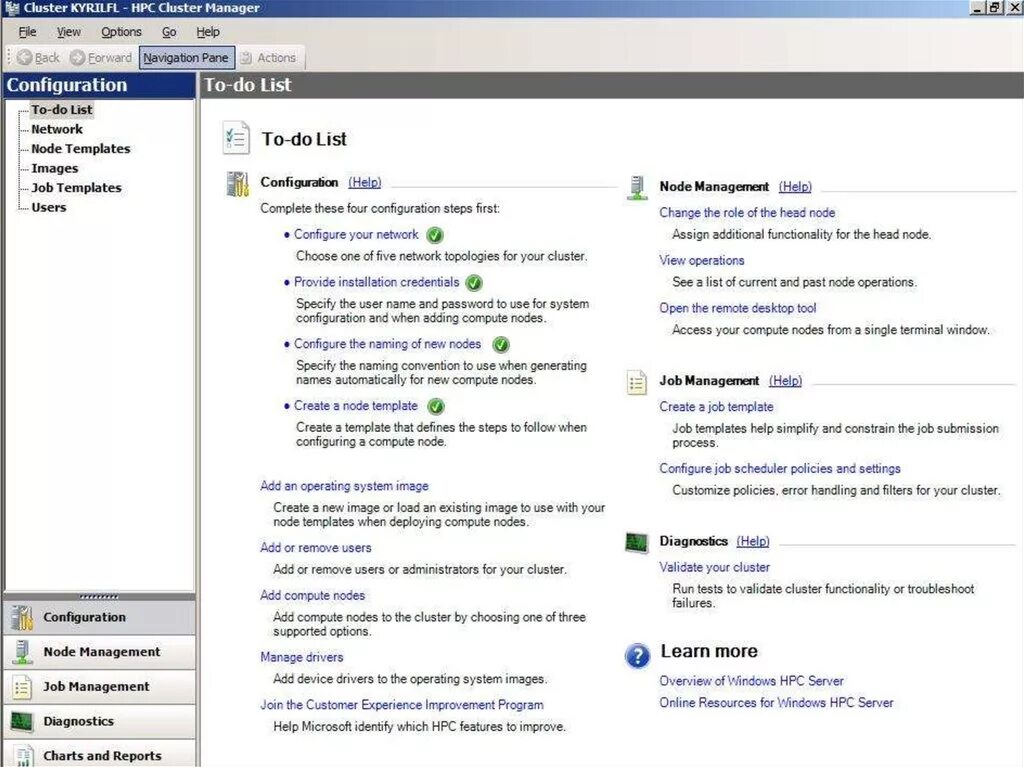Viewport: 1024px width, 767px height.
Task: Click green checkmark beside Configure the naming
Action: click(501, 344)
